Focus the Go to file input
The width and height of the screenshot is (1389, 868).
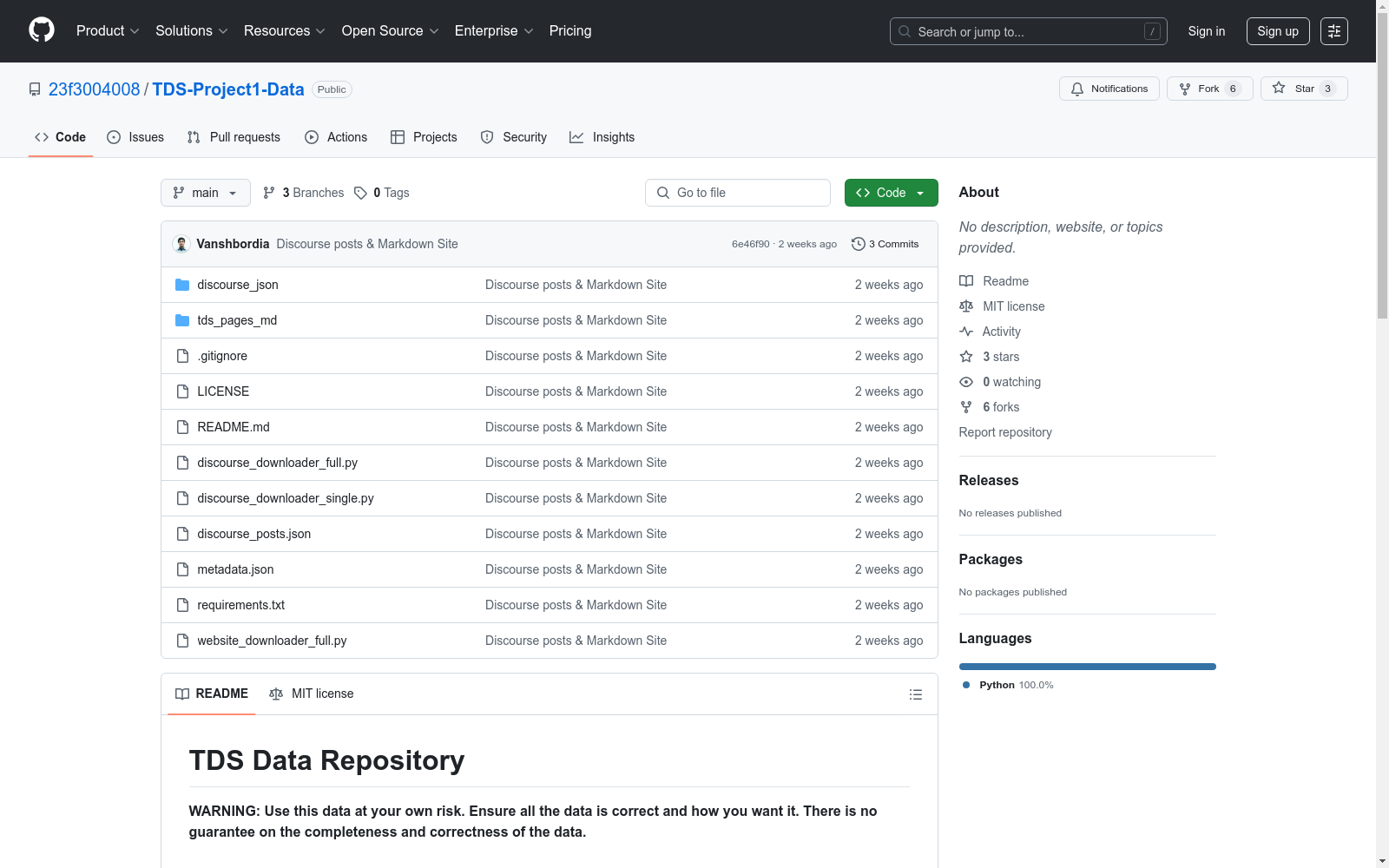738,193
